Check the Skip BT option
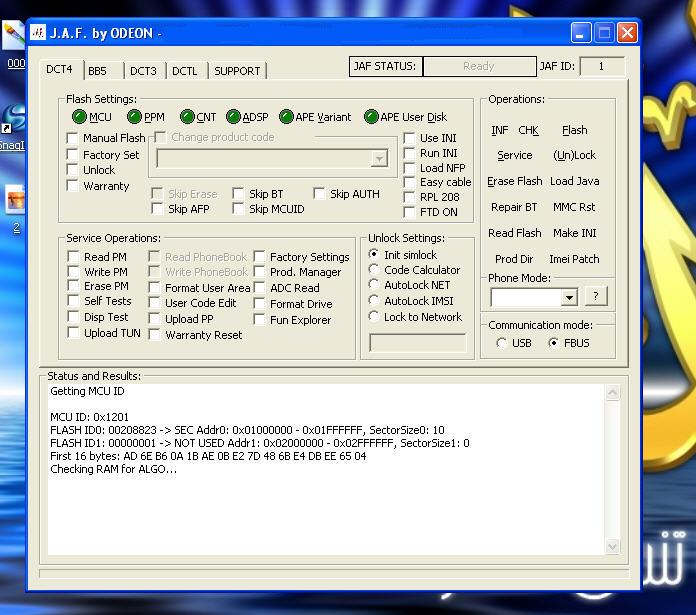The image size is (696, 615). tap(238, 193)
